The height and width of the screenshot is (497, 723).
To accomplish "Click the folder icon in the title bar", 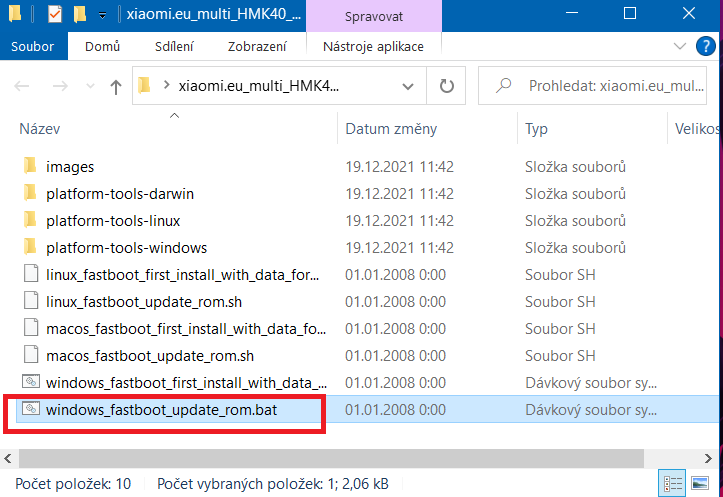I will click(15, 14).
